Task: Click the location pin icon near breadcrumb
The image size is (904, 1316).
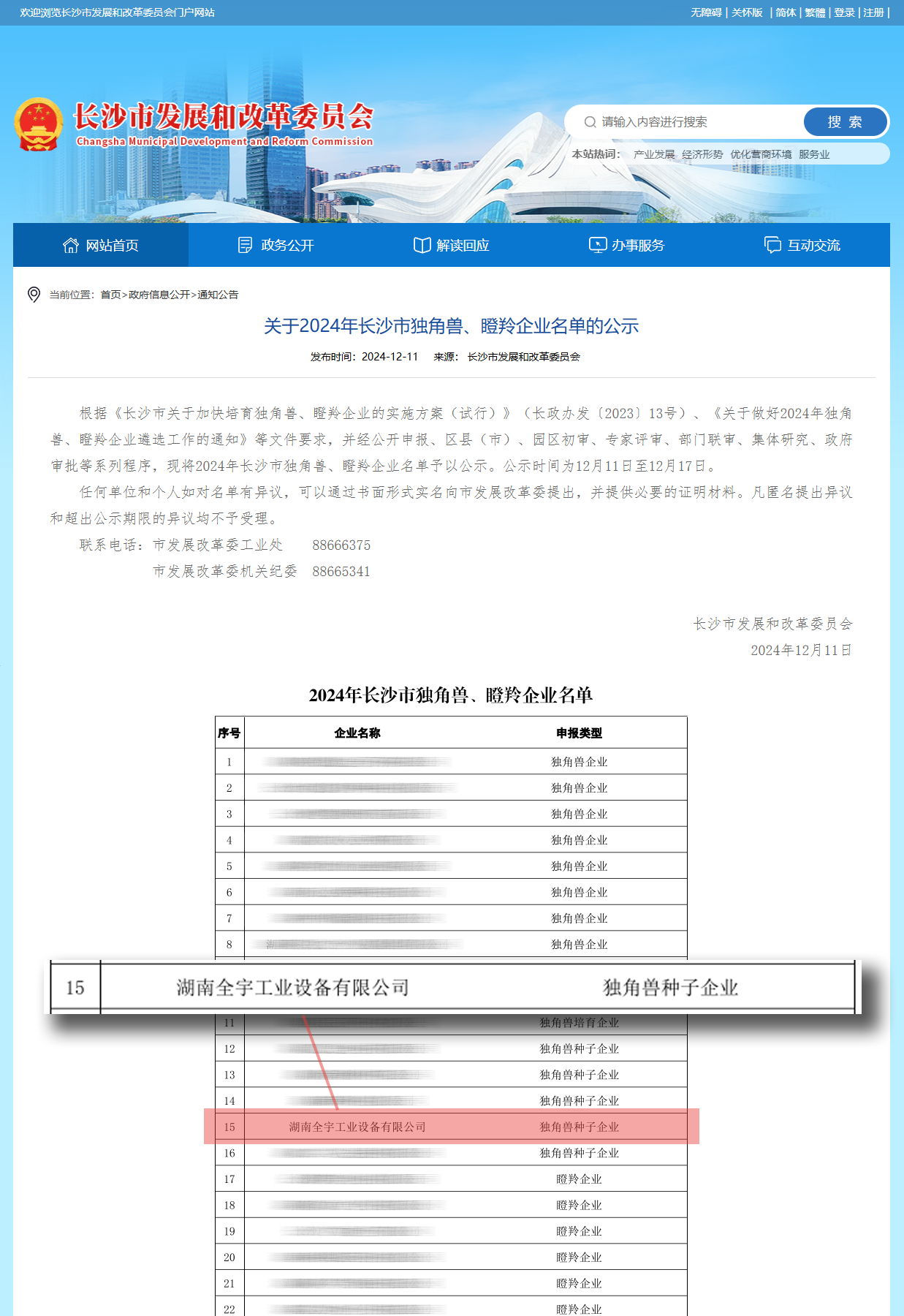Action: (x=34, y=295)
